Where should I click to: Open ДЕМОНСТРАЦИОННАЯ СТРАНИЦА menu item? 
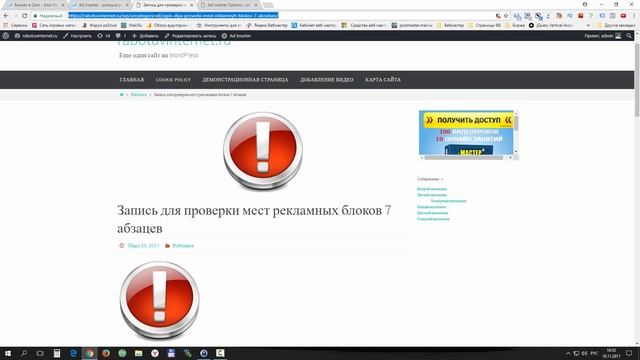coord(245,80)
